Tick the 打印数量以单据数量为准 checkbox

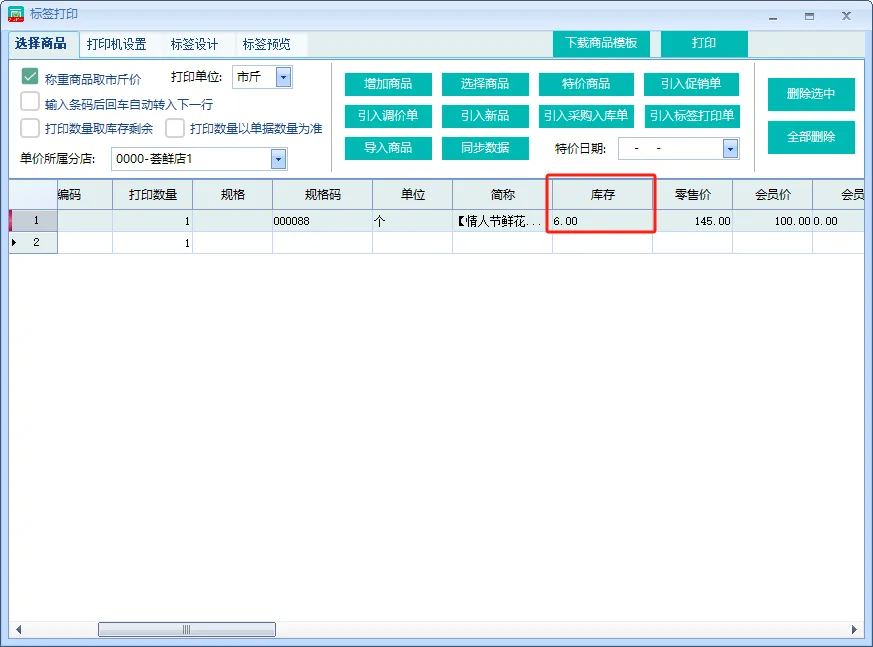coord(175,128)
